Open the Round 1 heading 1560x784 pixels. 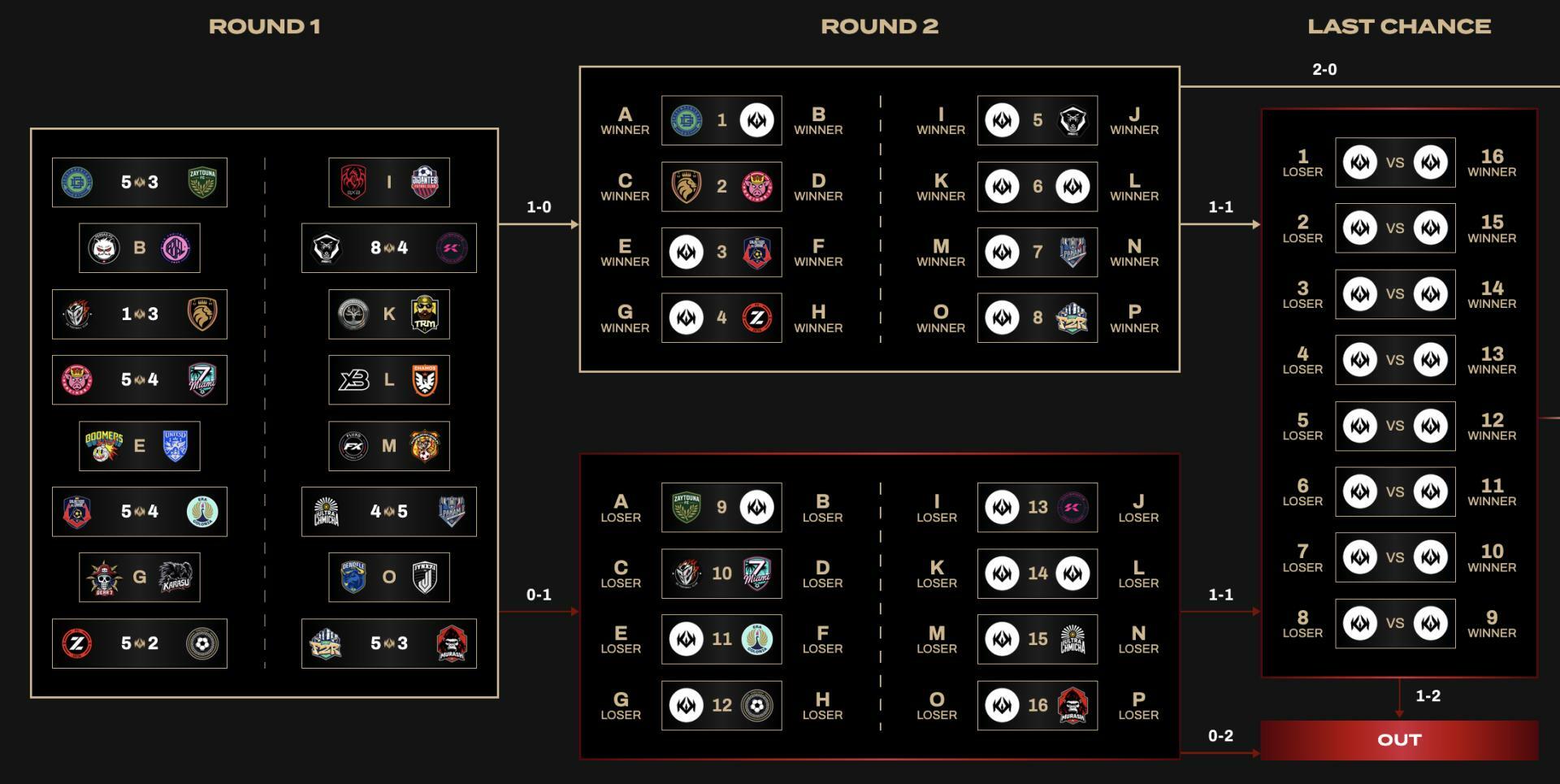click(265, 27)
